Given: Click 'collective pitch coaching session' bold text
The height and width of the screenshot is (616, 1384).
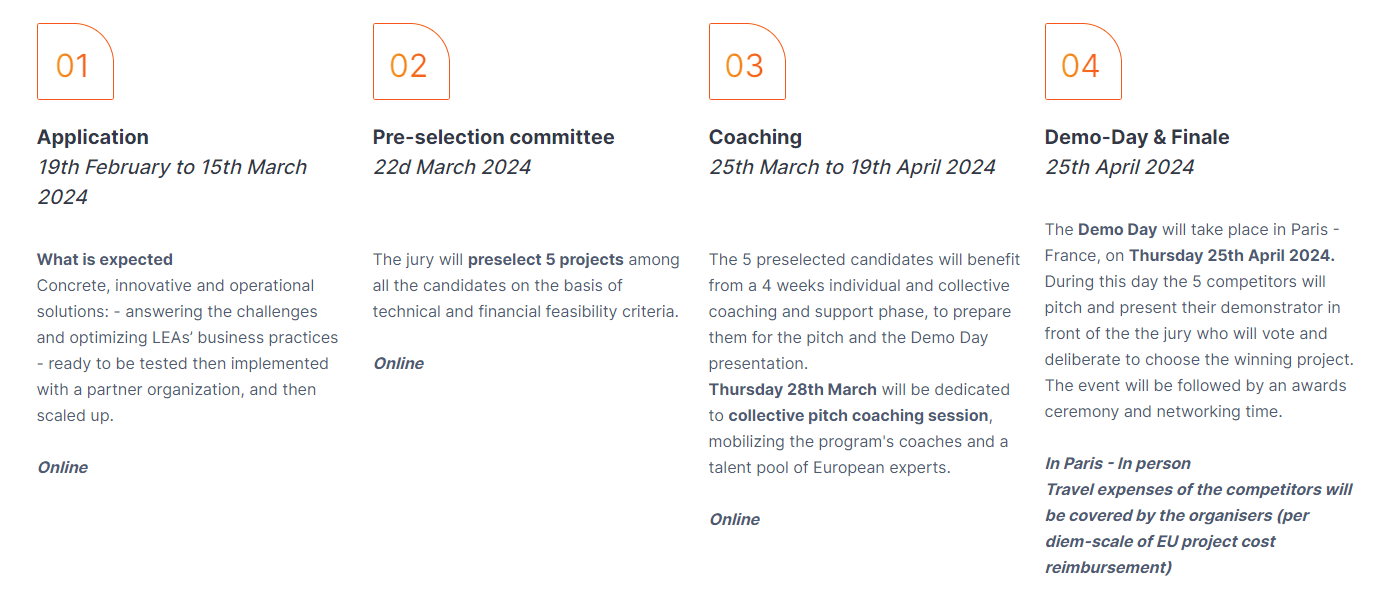Looking at the screenshot, I should pos(858,415).
